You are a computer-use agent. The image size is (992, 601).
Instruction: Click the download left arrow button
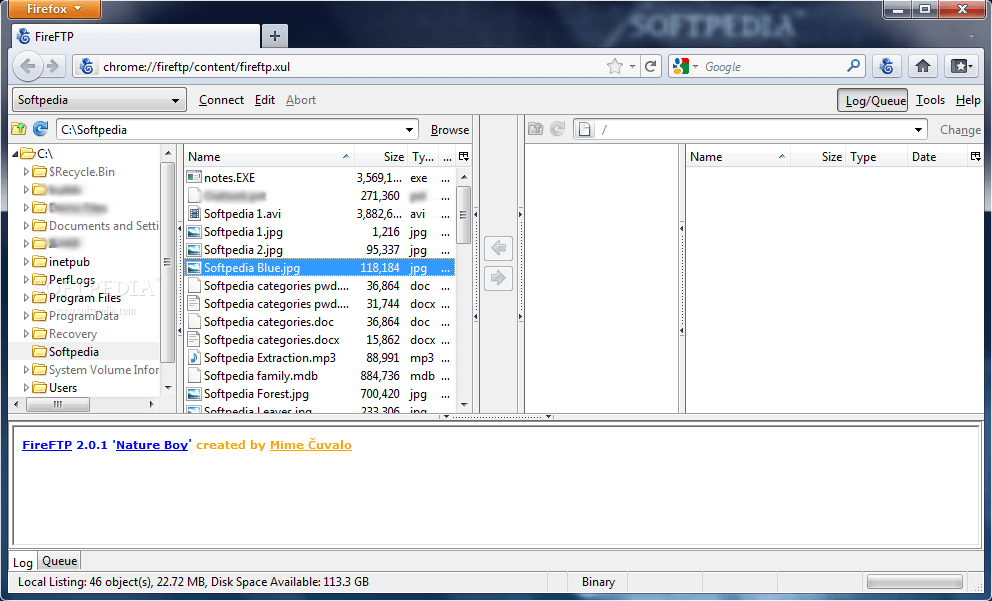point(499,247)
